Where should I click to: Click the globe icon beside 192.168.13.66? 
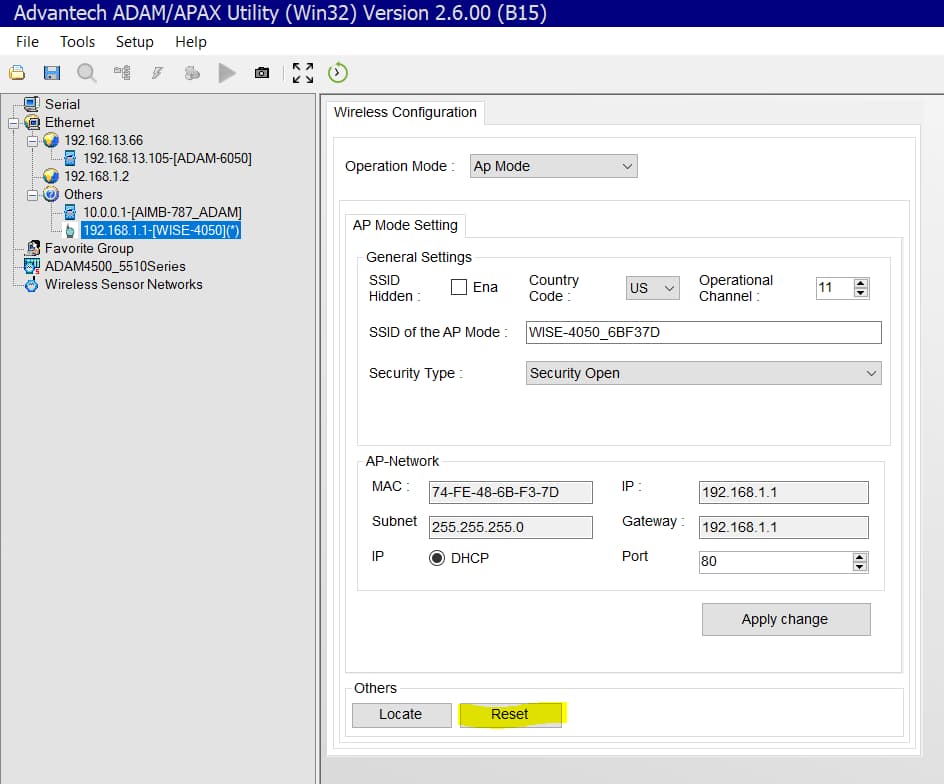pyautogui.click(x=51, y=140)
